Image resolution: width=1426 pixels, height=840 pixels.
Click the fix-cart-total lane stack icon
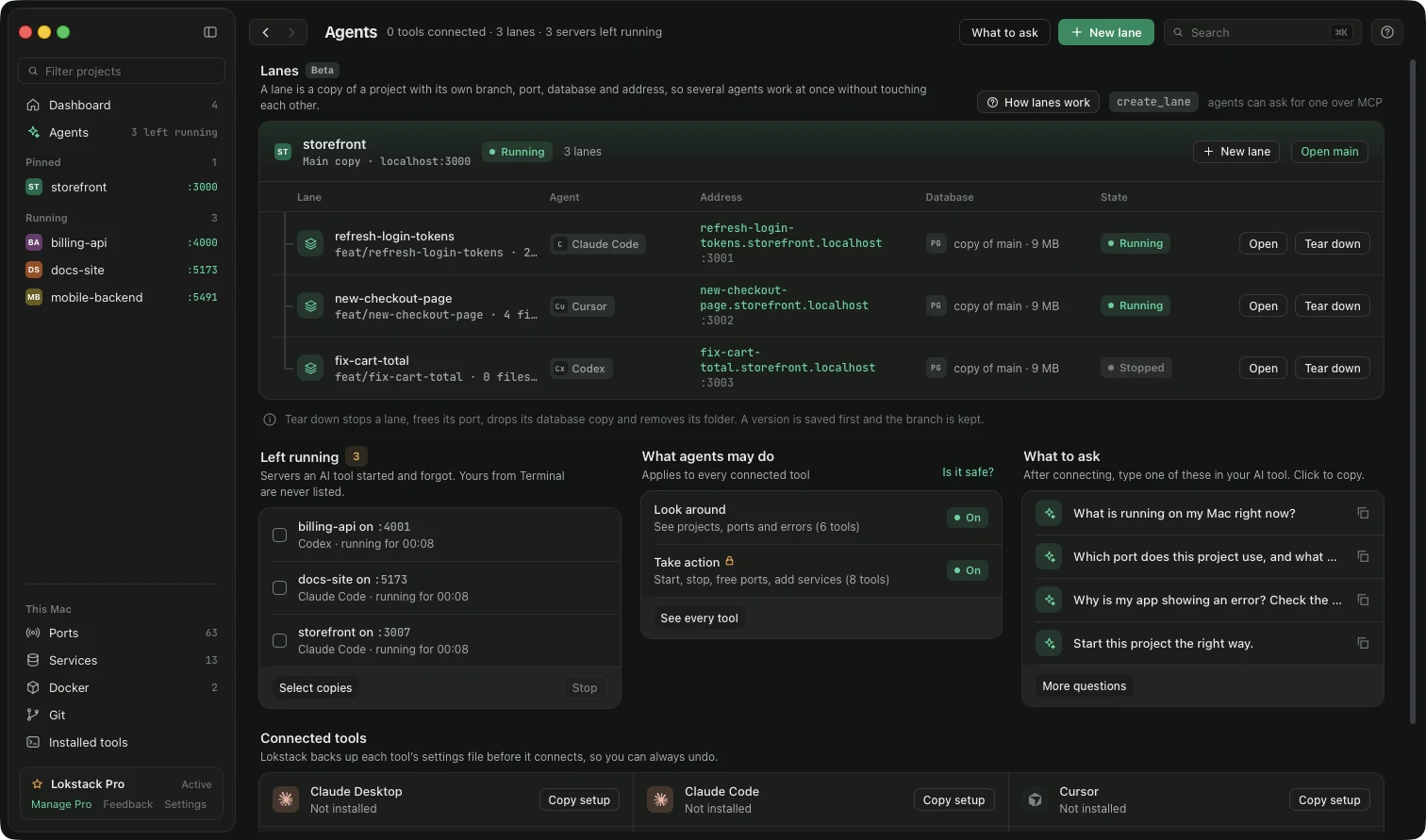[x=310, y=368]
